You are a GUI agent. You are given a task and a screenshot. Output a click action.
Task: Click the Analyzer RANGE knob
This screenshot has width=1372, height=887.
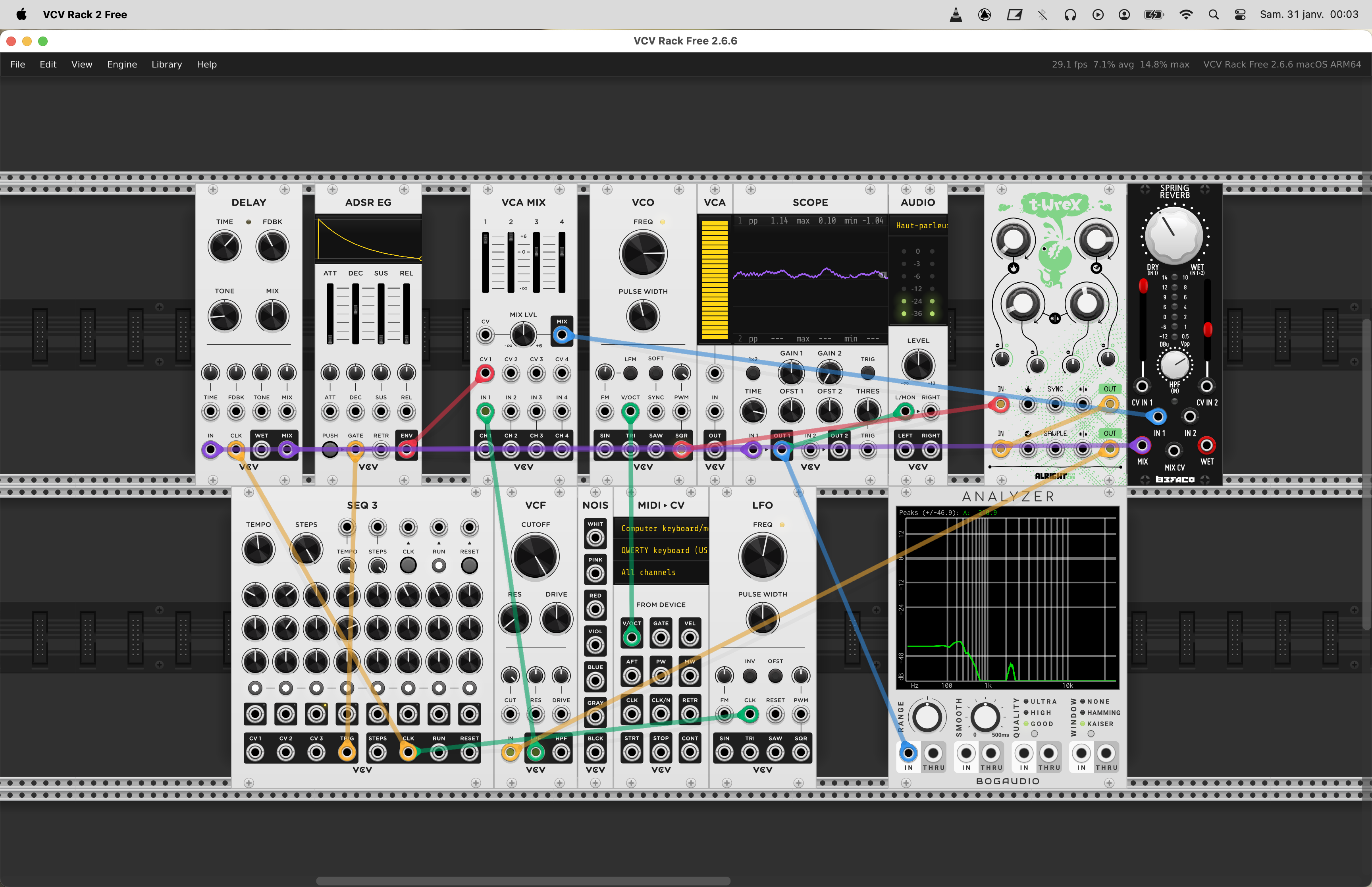[927, 717]
